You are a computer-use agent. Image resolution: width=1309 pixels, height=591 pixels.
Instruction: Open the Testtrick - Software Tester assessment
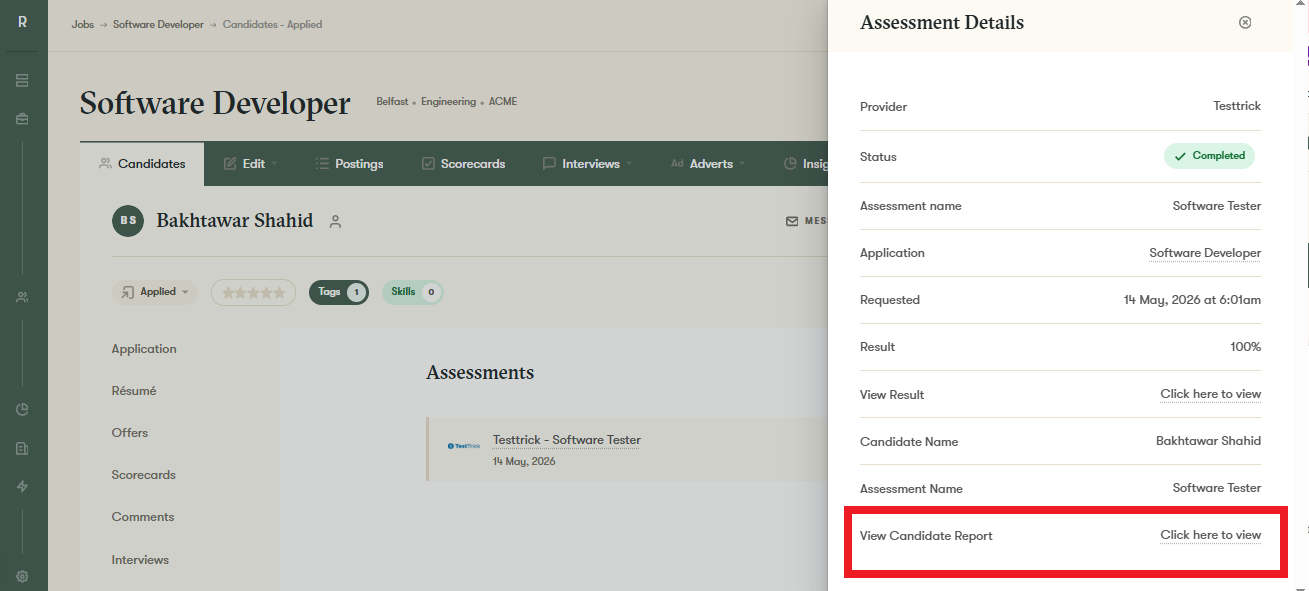click(567, 440)
